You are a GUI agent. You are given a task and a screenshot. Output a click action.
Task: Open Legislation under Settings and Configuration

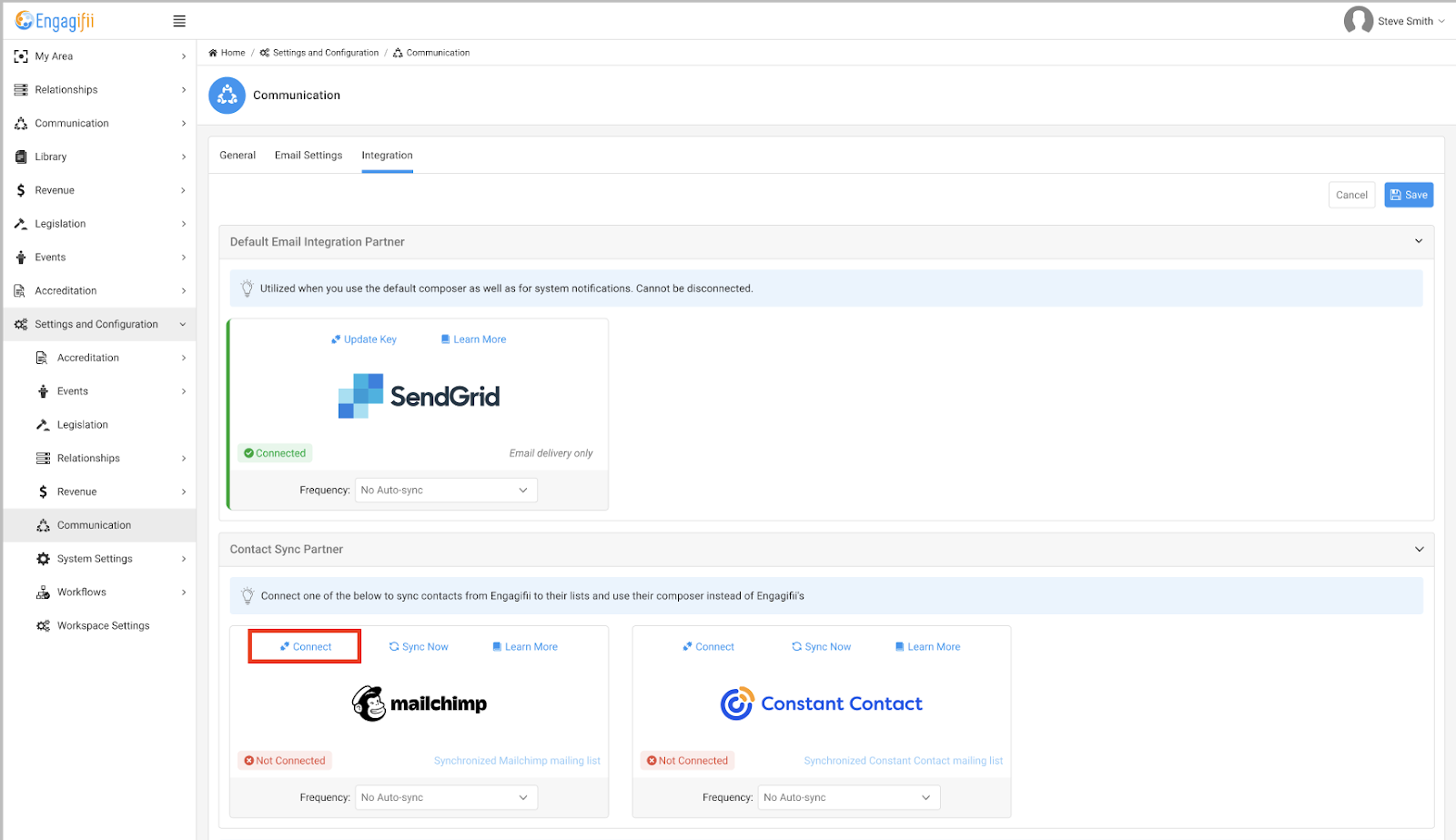pos(100,425)
